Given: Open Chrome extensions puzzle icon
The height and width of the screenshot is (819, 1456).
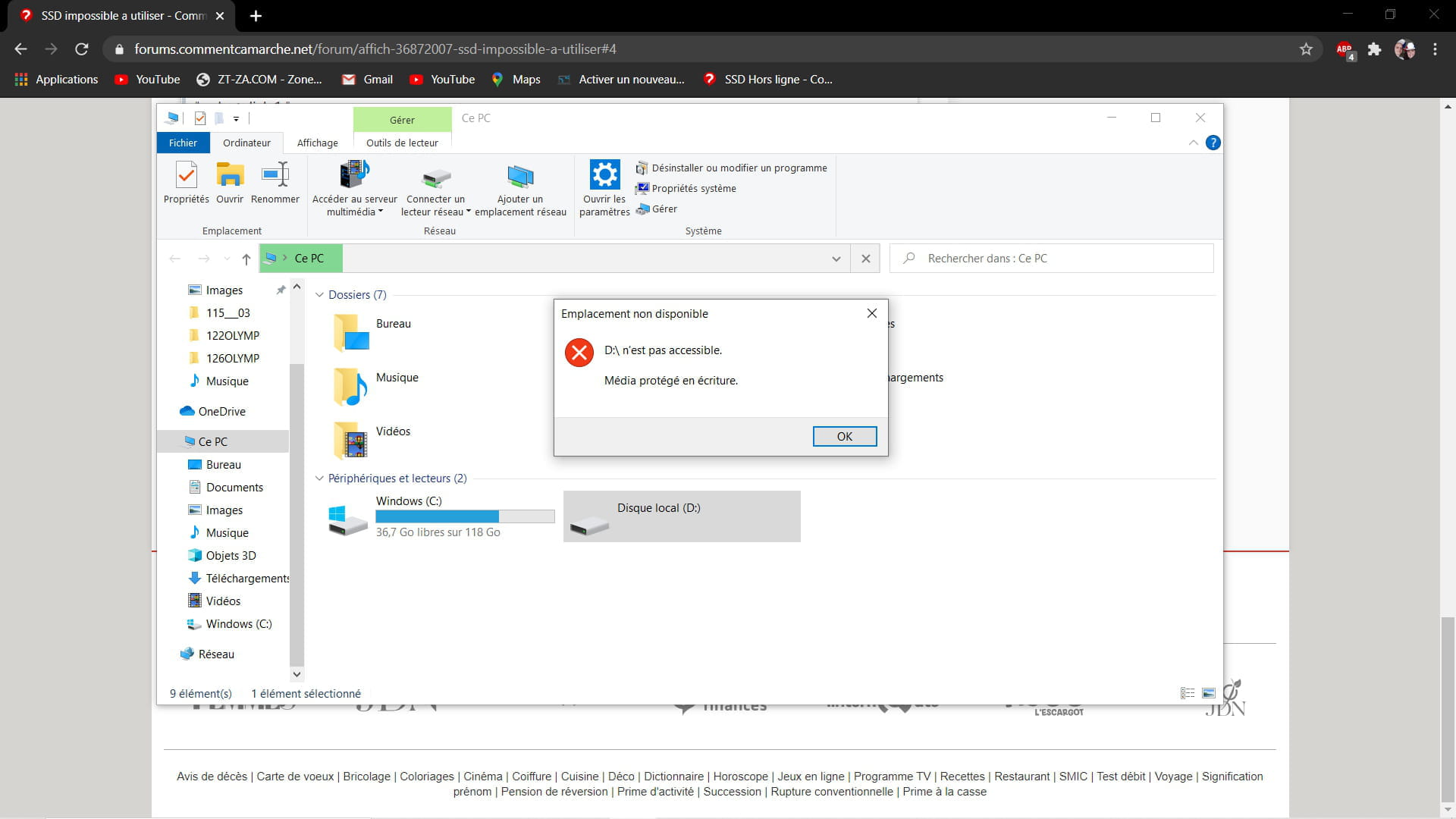Looking at the screenshot, I should (1374, 49).
